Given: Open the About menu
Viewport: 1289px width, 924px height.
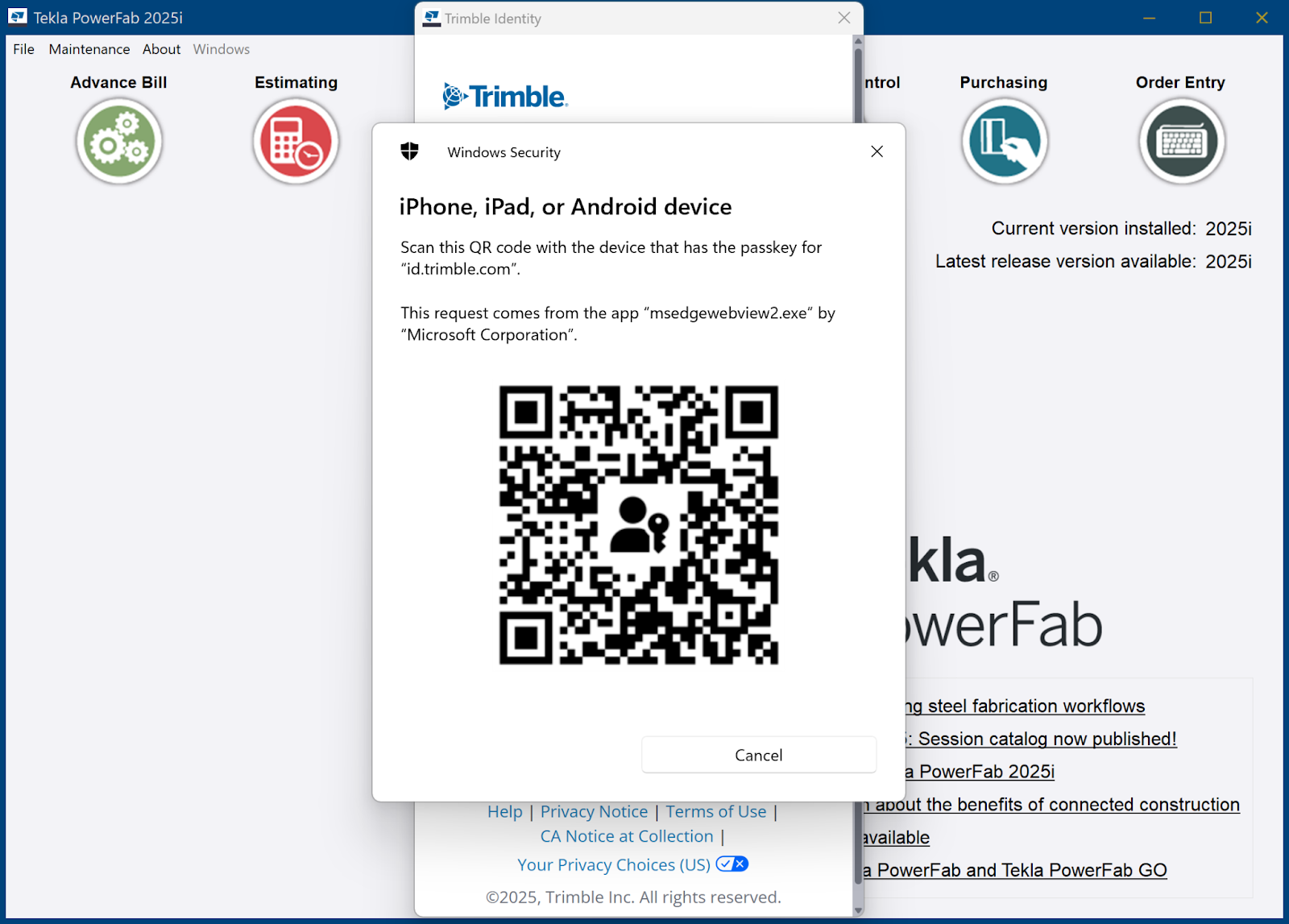Looking at the screenshot, I should click(161, 49).
